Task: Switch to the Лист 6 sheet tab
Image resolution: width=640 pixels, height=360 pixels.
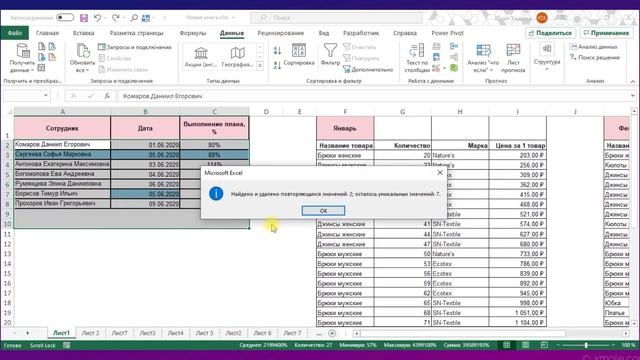Action: click(x=262, y=333)
